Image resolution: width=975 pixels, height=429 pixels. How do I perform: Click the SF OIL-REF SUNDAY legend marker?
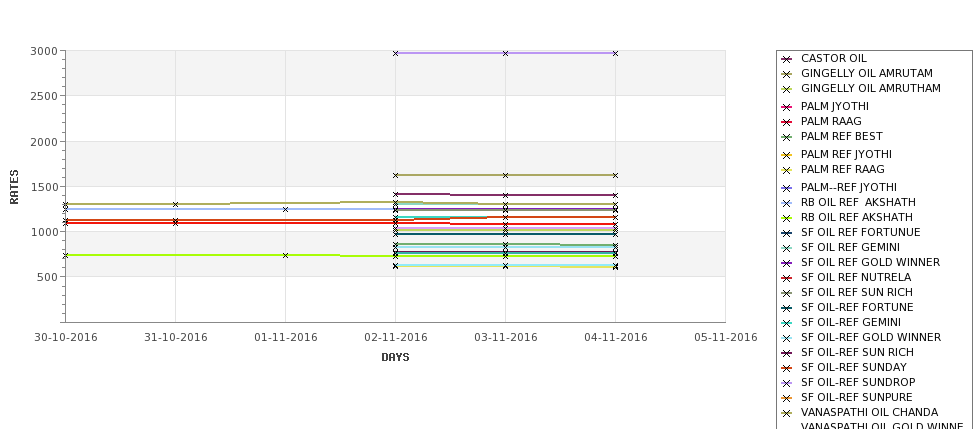click(x=786, y=369)
